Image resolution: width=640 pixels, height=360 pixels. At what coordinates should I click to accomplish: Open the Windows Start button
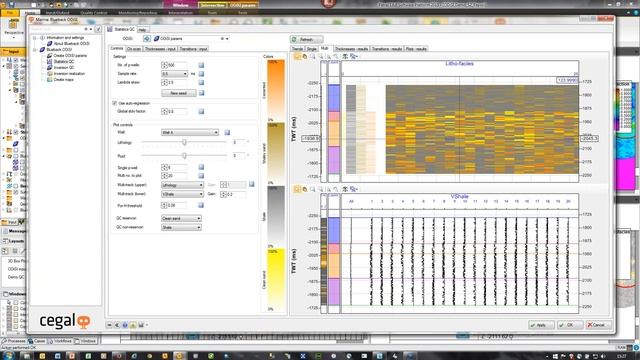pos(8,356)
